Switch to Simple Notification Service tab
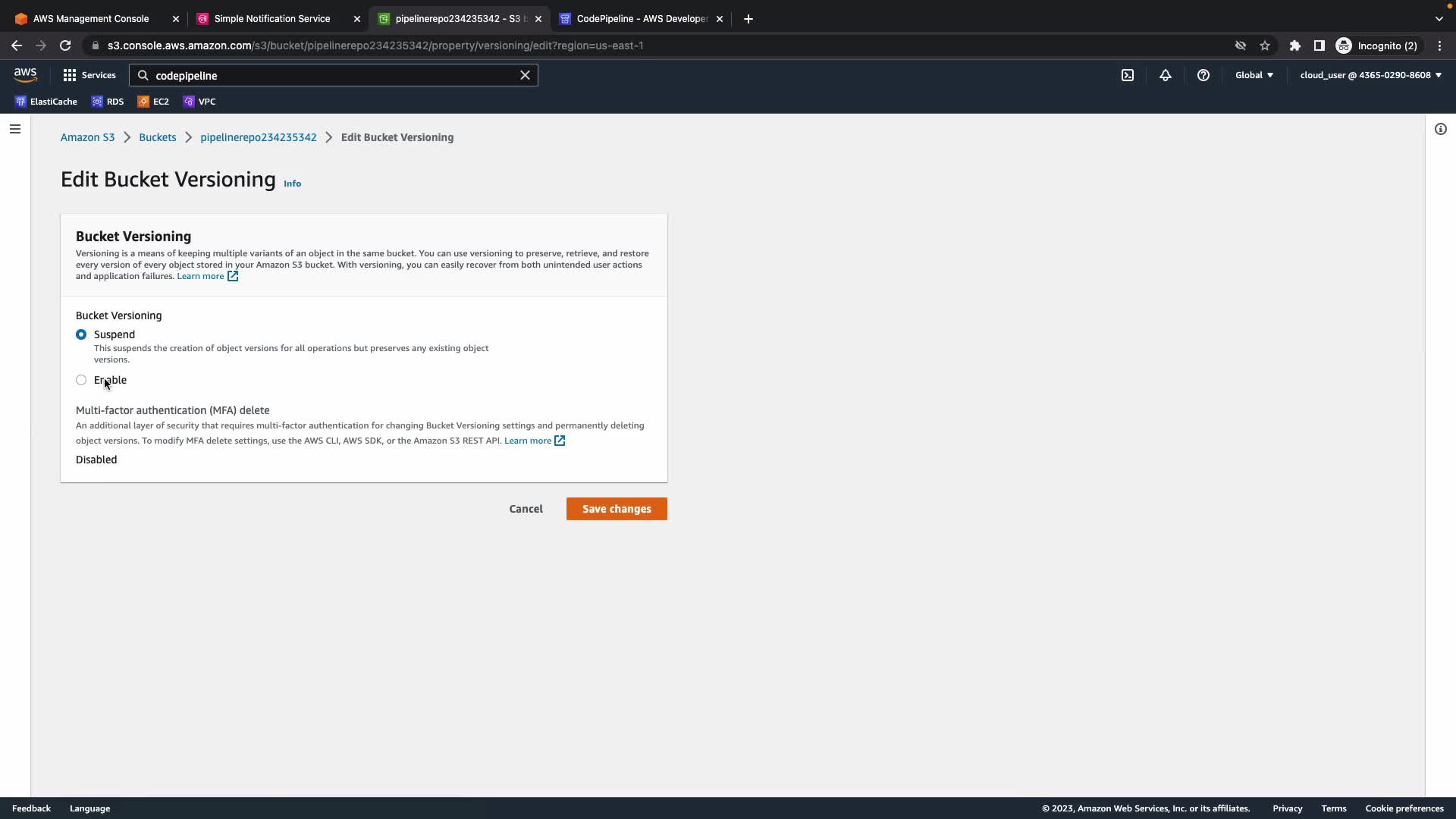 pos(271,19)
